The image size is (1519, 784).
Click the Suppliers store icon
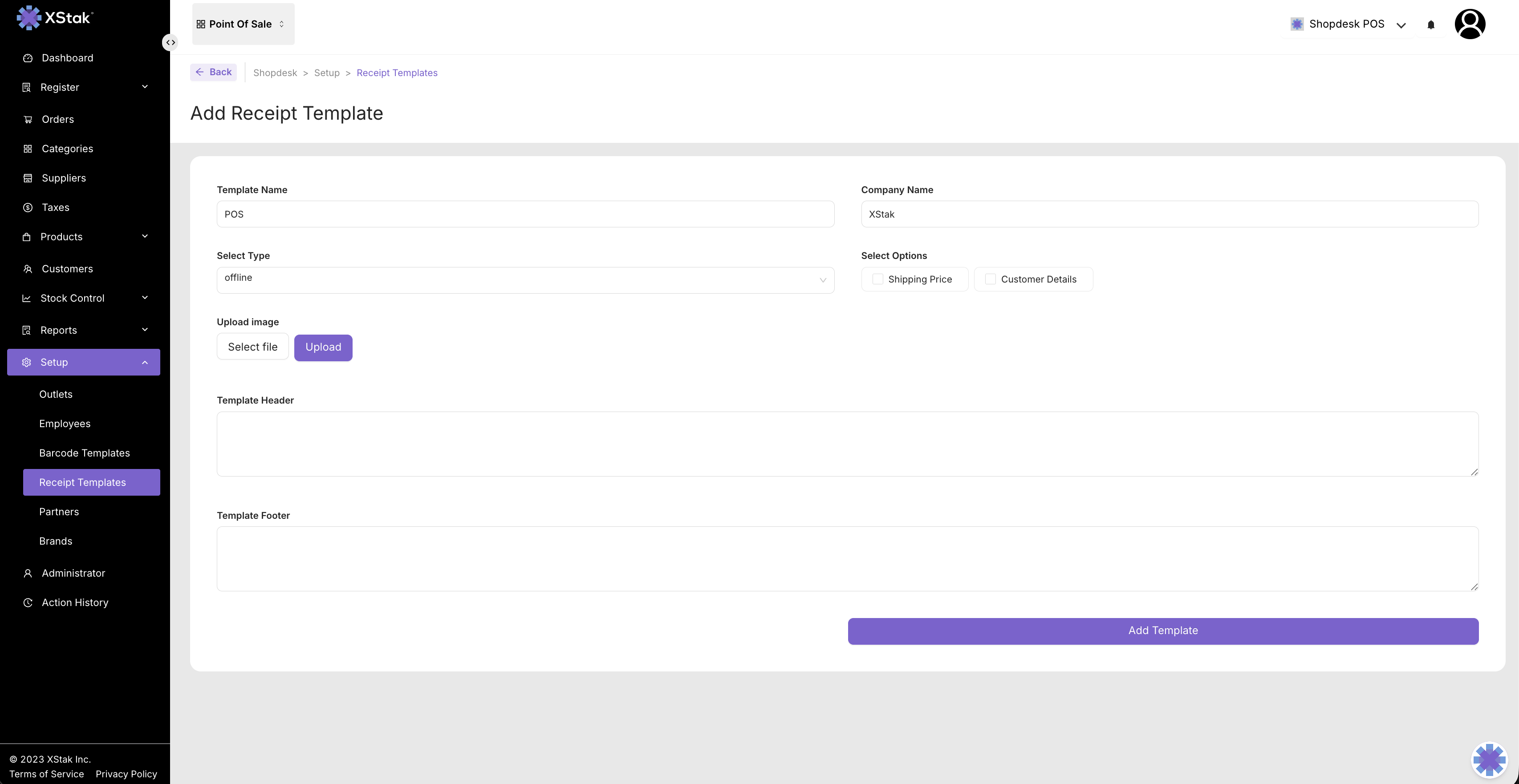coord(28,178)
